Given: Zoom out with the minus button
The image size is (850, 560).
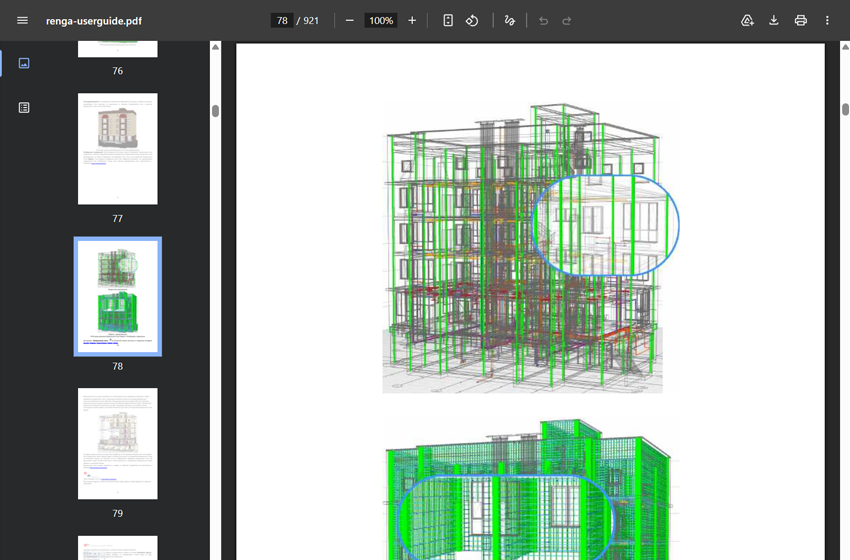Looking at the screenshot, I should click(x=350, y=21).
